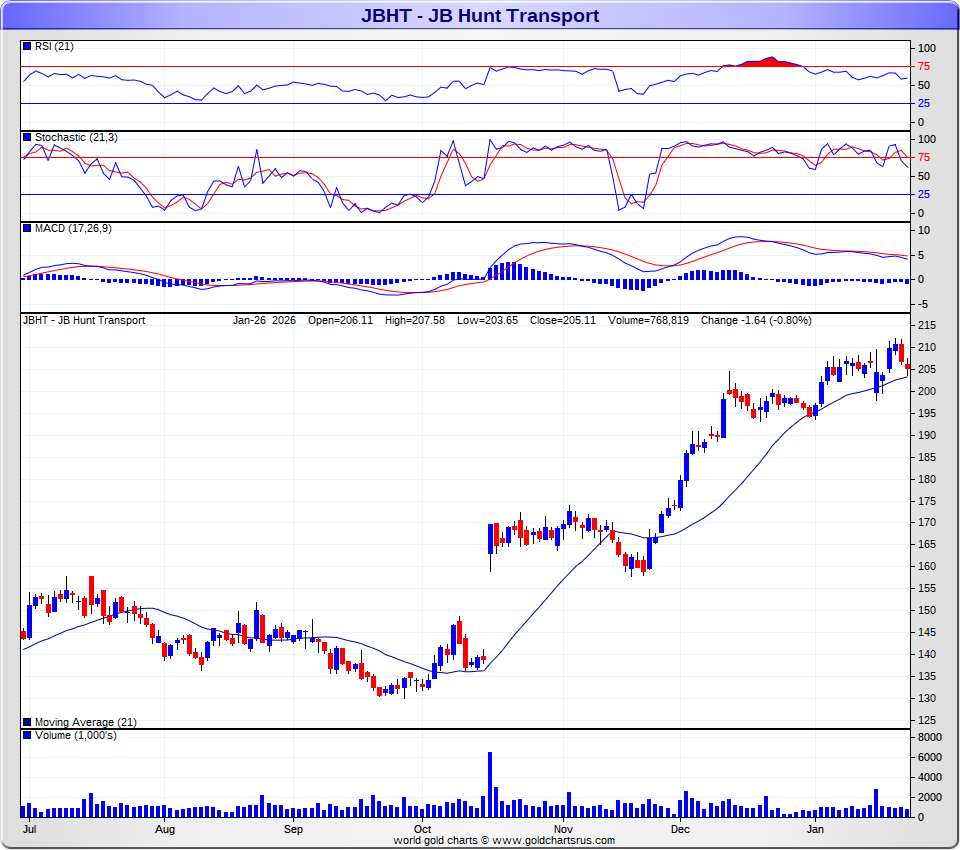Click the chart title JBHT - JB Hunt Transport
This screenshot has width=960, height=850.
[x=480, y=15]
